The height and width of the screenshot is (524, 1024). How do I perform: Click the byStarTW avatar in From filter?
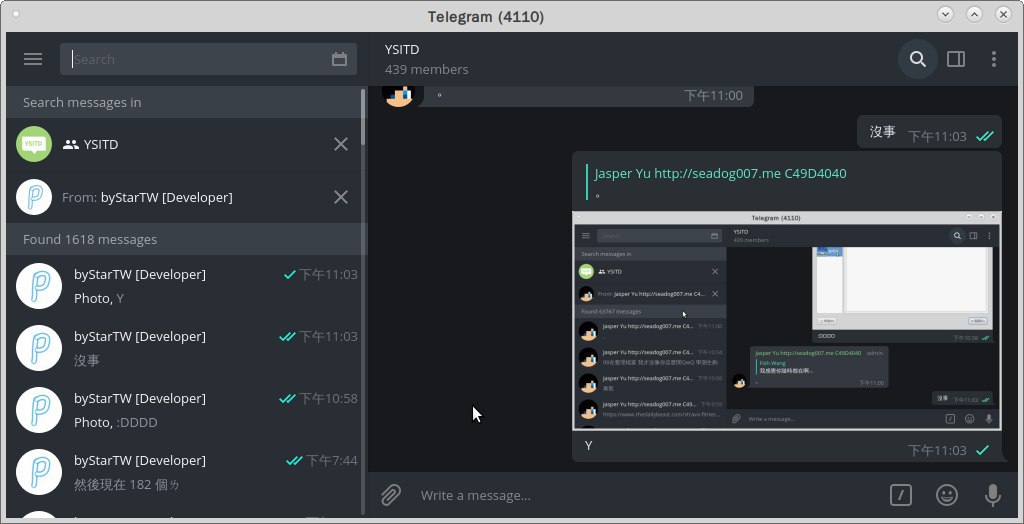pyautogui.click(x=34, y=197)
